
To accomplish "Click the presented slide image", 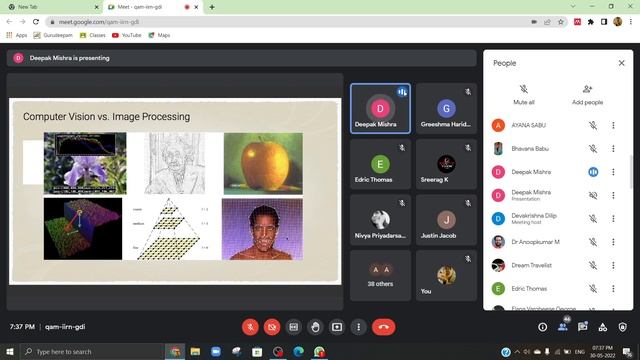I will coord(175,191).
